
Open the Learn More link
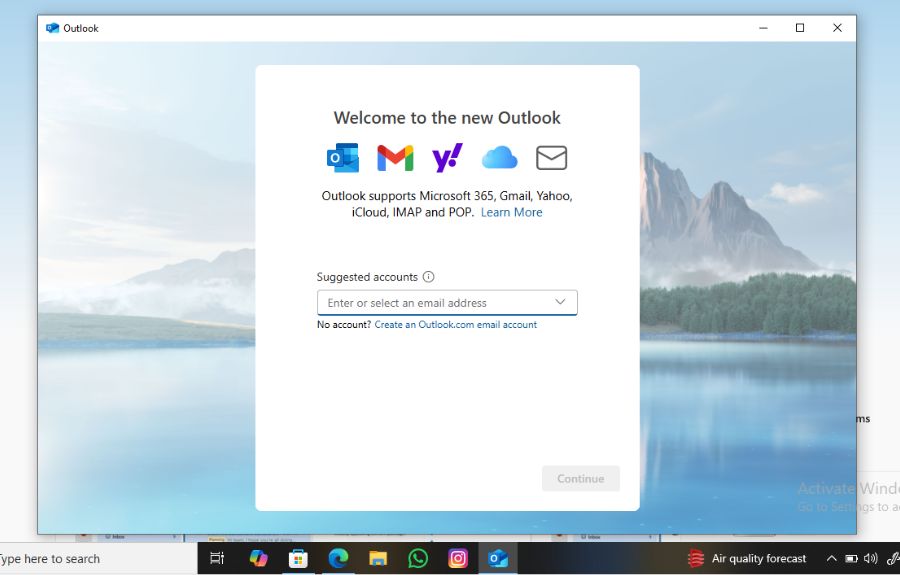click(511, 212)
